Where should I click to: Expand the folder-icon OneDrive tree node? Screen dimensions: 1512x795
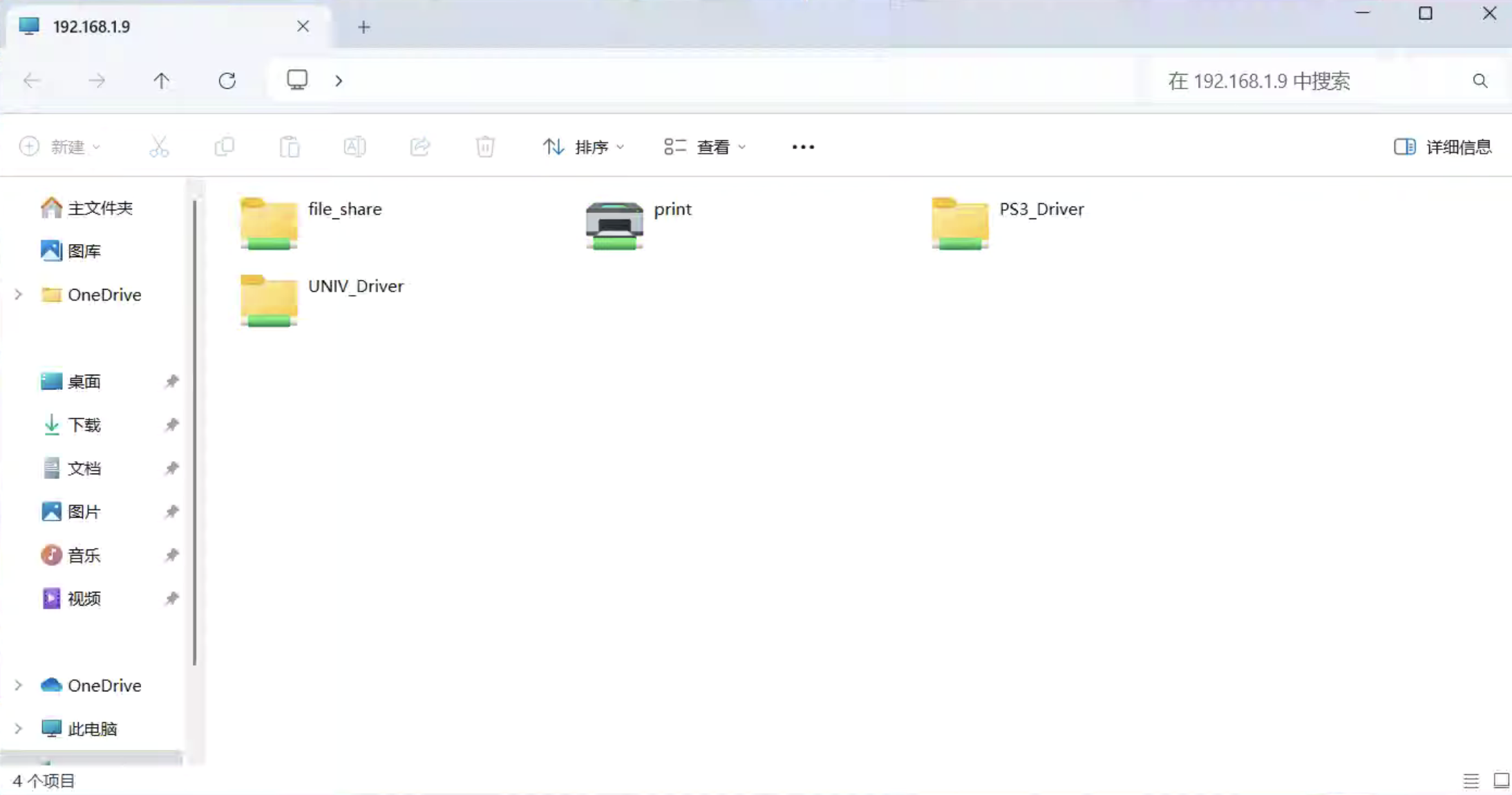[x=19, y=294]
